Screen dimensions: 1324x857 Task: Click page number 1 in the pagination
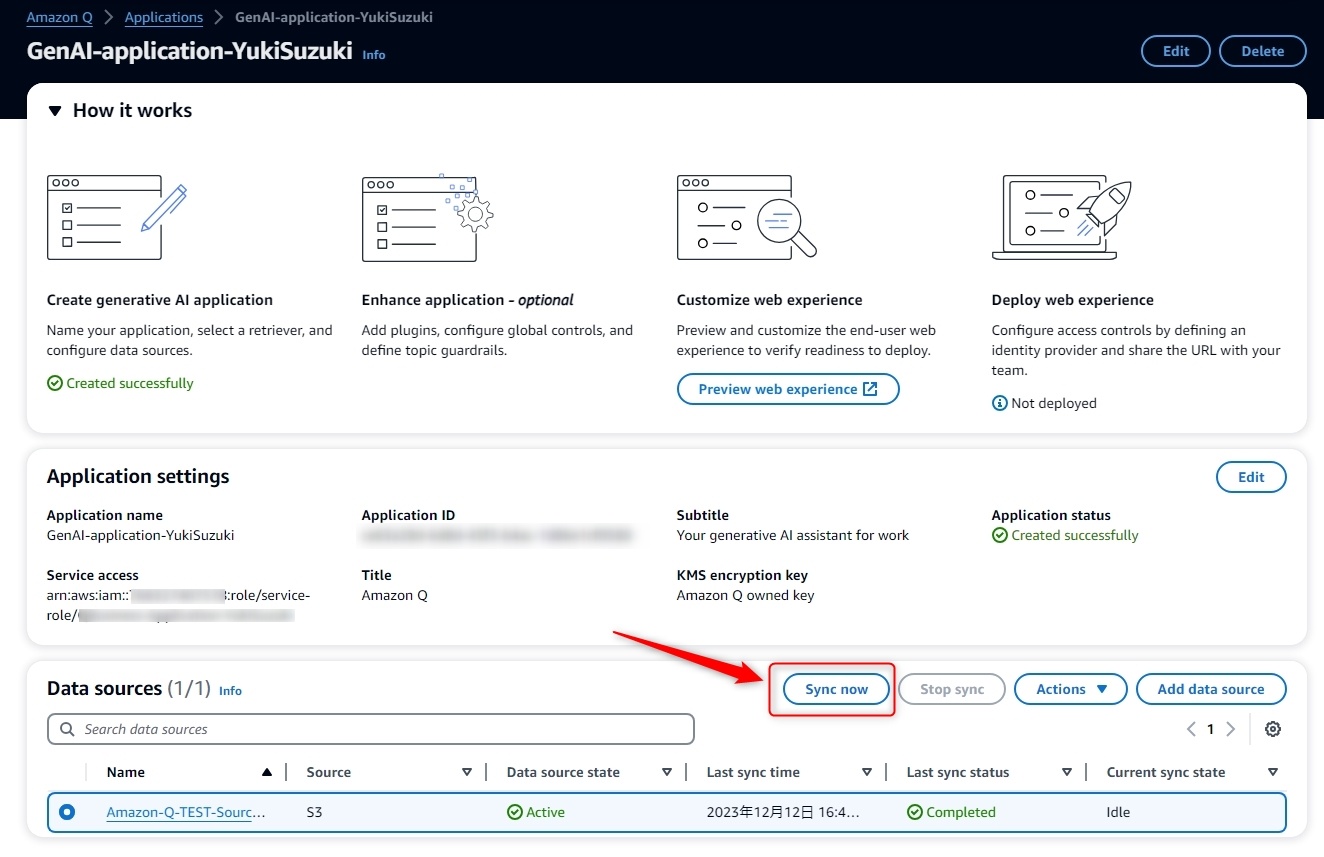1210,729
